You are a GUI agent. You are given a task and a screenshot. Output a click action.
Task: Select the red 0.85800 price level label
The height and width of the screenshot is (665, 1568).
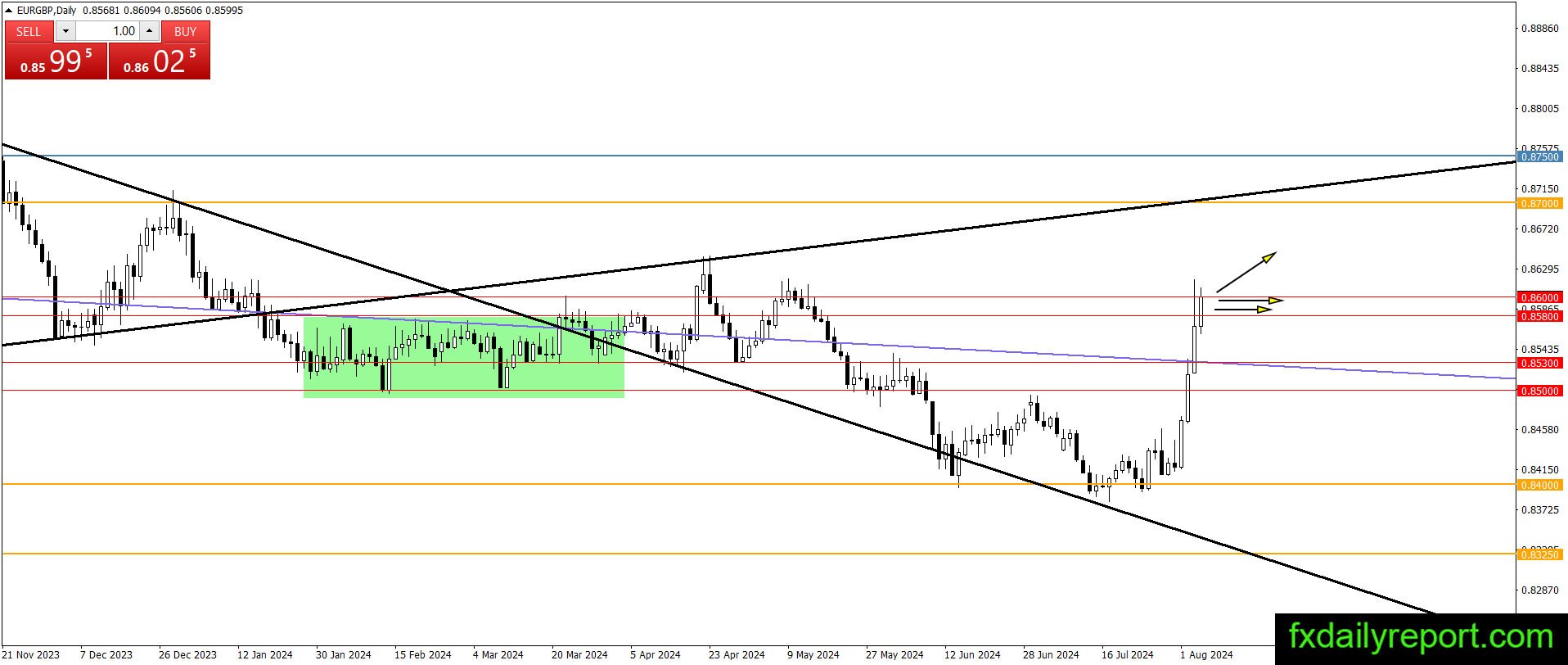(x=1540, y=316)
